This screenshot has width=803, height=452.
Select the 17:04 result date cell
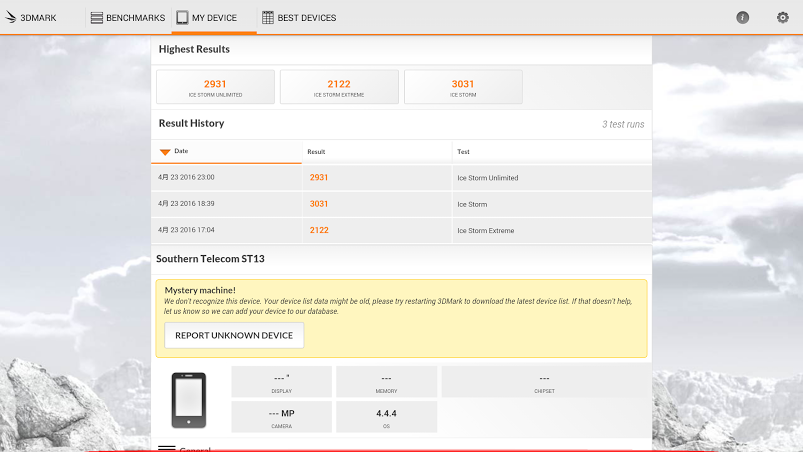[226, 230]
